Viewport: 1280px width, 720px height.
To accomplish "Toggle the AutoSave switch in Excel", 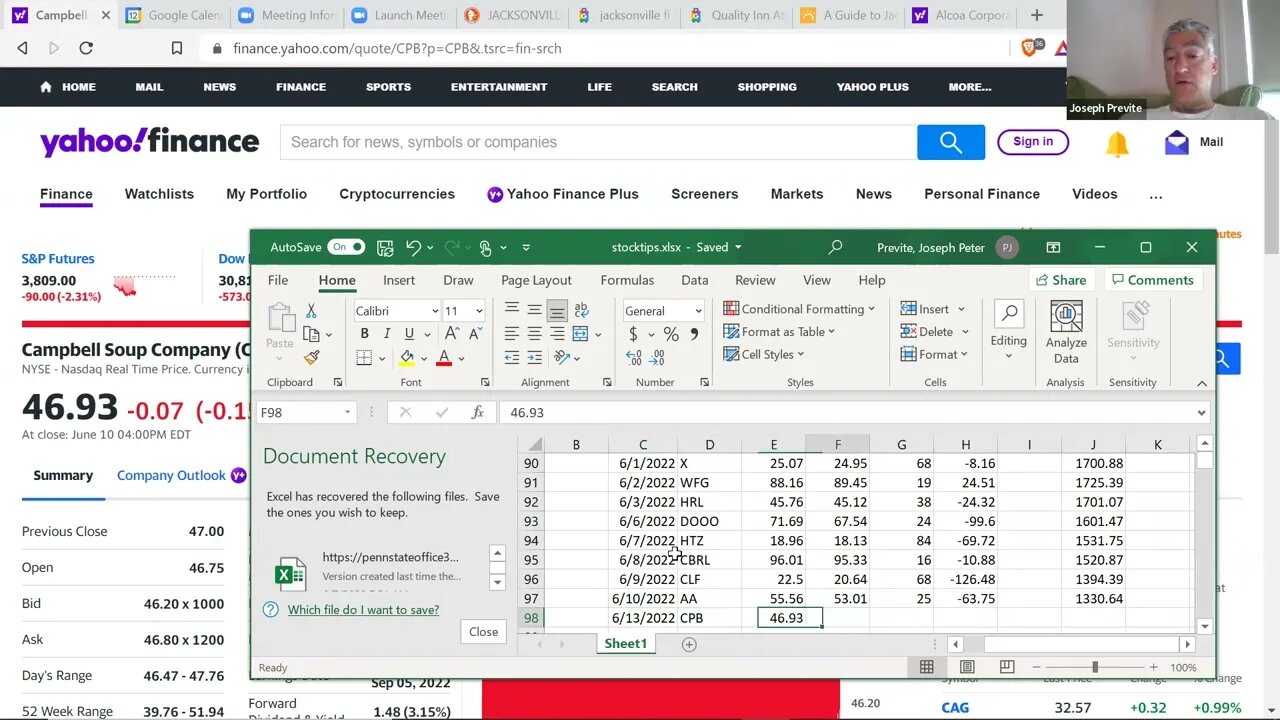I will [346, 247].
